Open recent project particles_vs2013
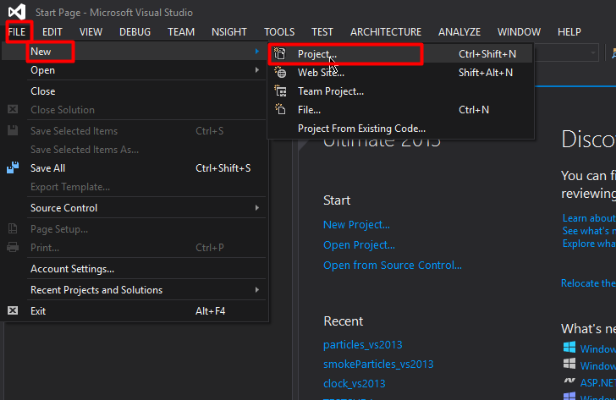This screenshot has height=401, width=616. (x=363, y=345)
